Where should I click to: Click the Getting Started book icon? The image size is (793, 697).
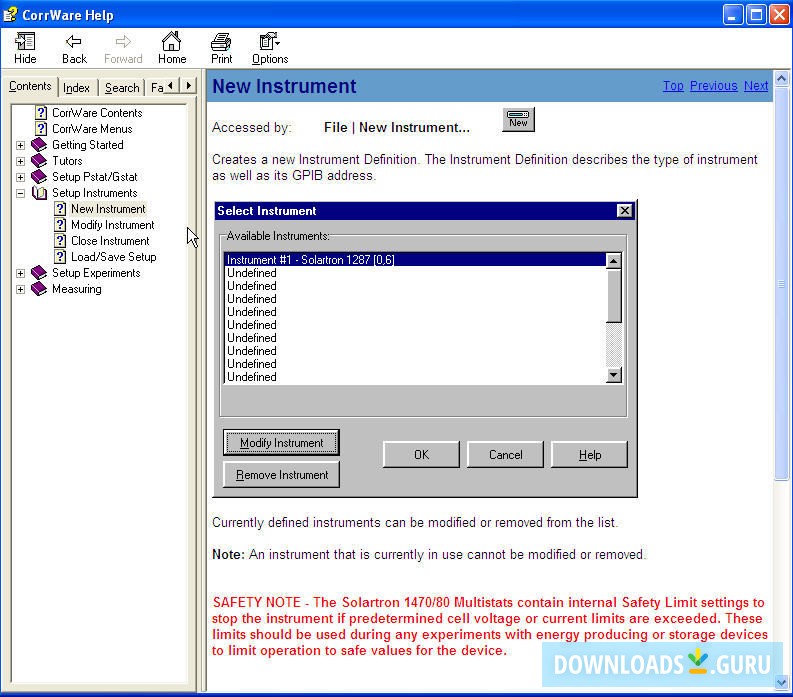[38, 145]
